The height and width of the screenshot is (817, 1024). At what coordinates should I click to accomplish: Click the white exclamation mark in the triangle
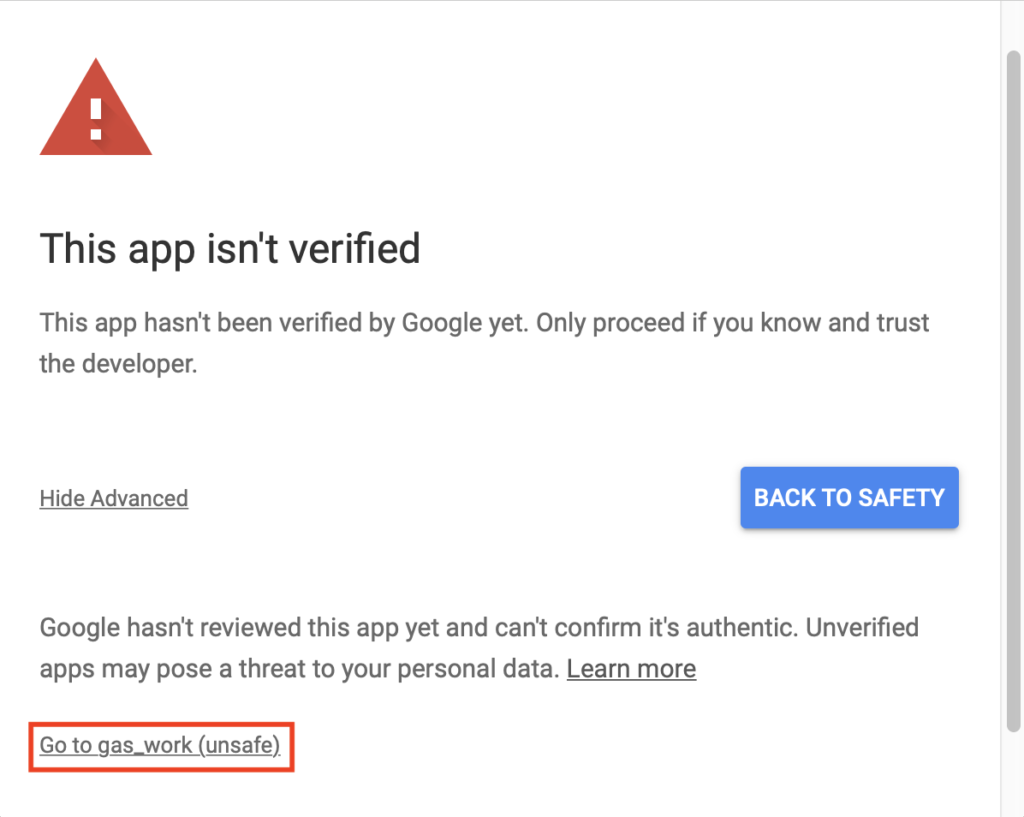96,119
